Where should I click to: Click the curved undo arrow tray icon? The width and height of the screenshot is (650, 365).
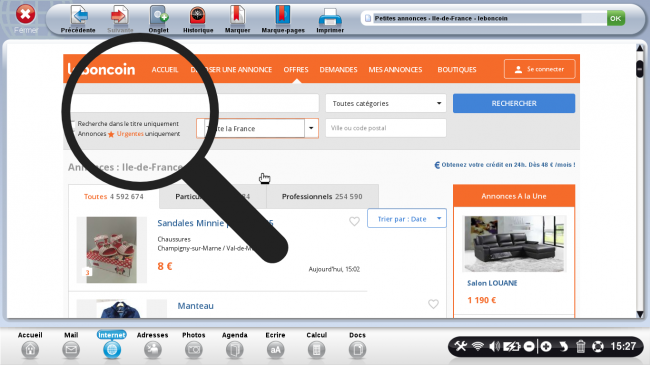pyautogui.click(x=563, y=346)
